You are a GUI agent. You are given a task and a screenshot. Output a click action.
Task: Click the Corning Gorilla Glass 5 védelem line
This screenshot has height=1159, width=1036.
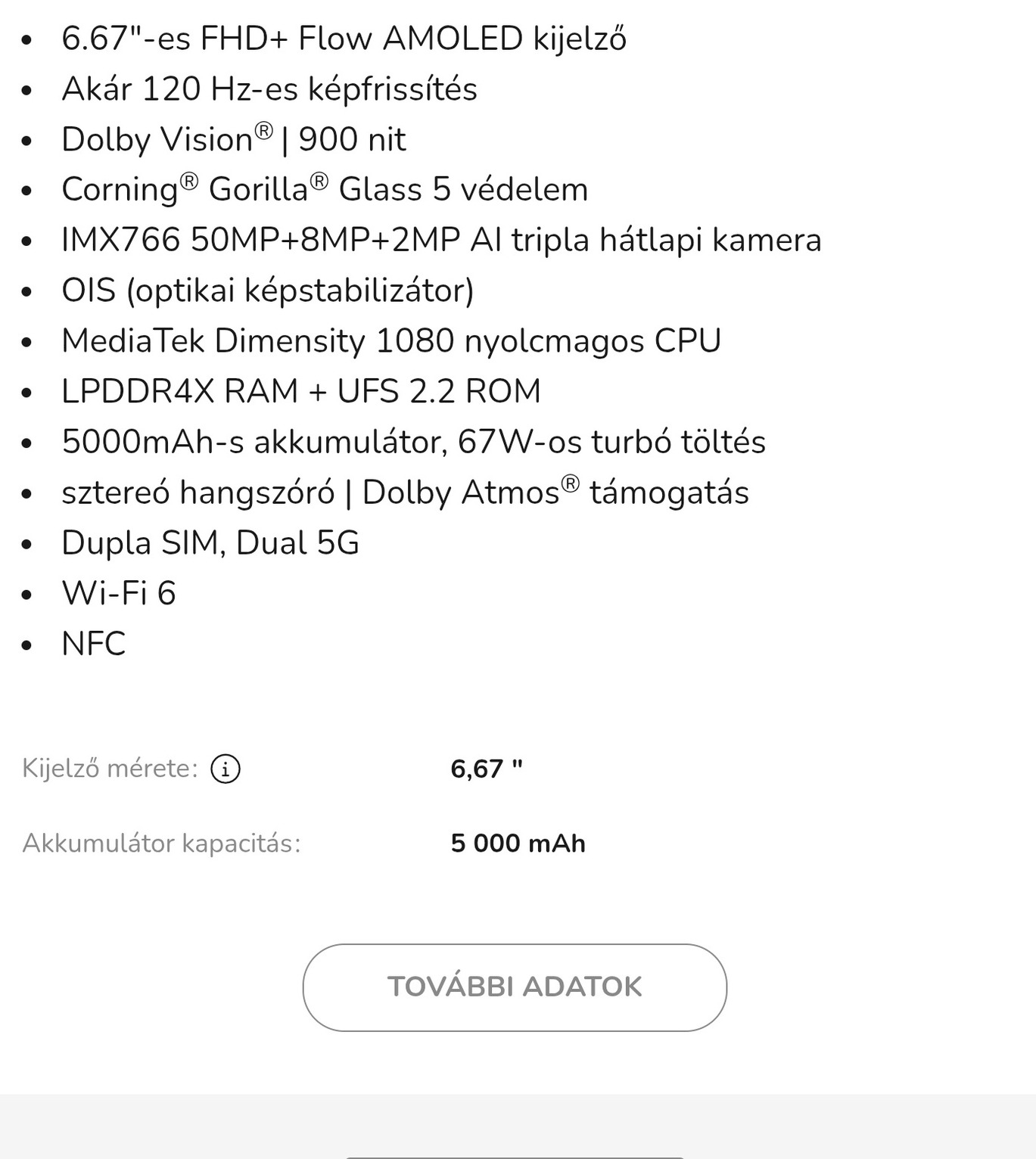tap(325, 189)
